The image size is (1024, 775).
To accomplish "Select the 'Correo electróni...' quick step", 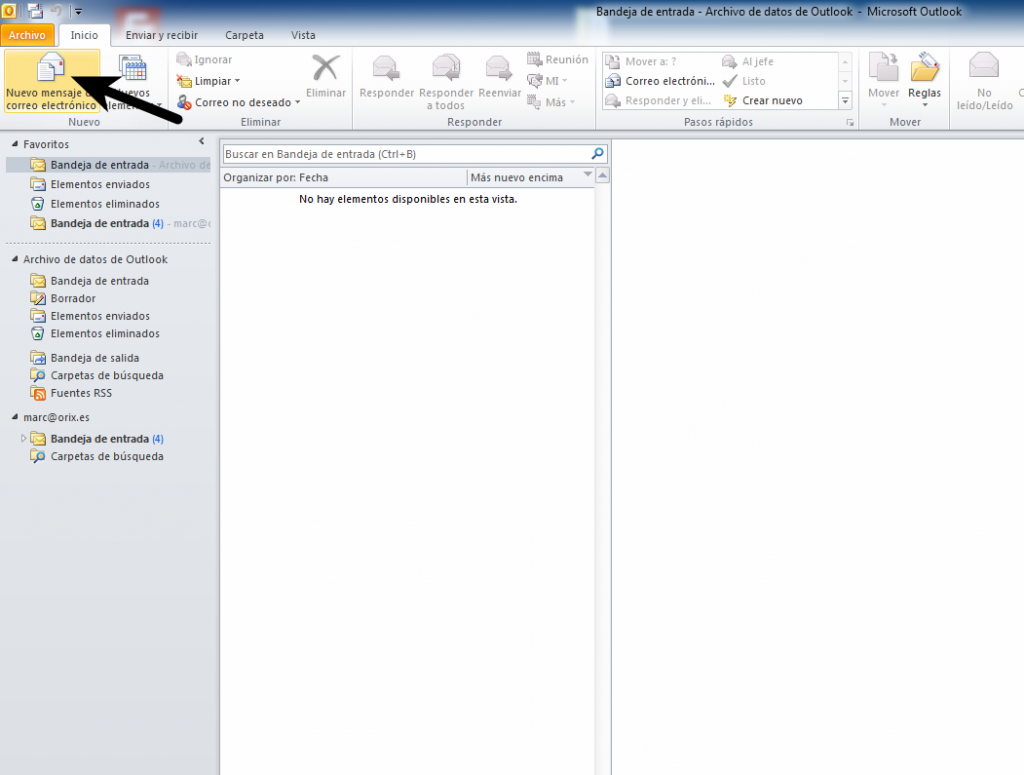I will coord(660,81).
